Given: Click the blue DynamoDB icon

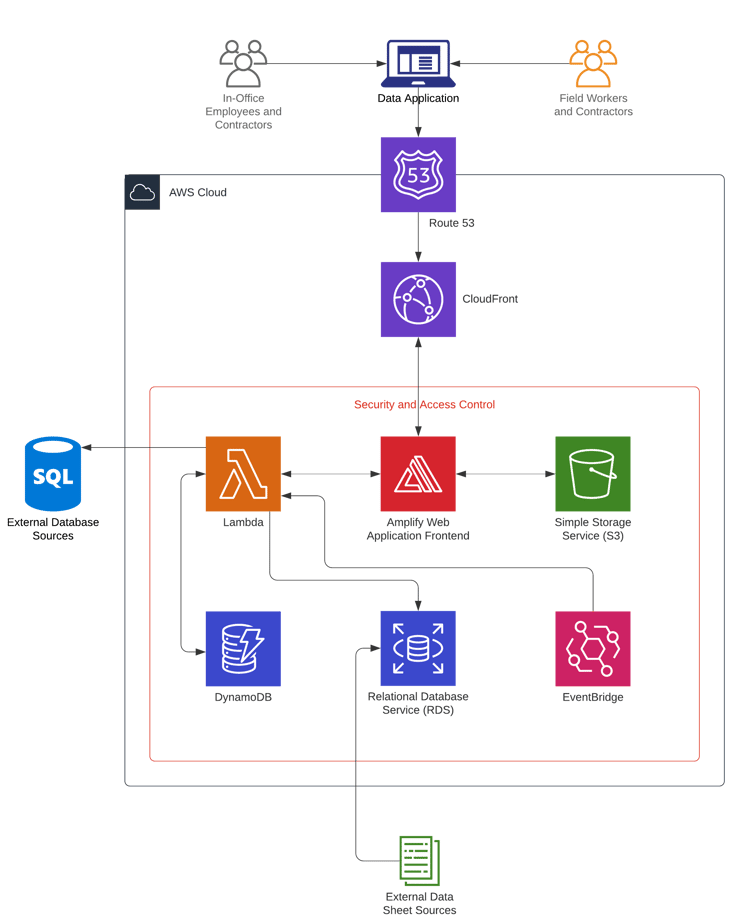Looking at the screenshot, I should coord(243,649).
